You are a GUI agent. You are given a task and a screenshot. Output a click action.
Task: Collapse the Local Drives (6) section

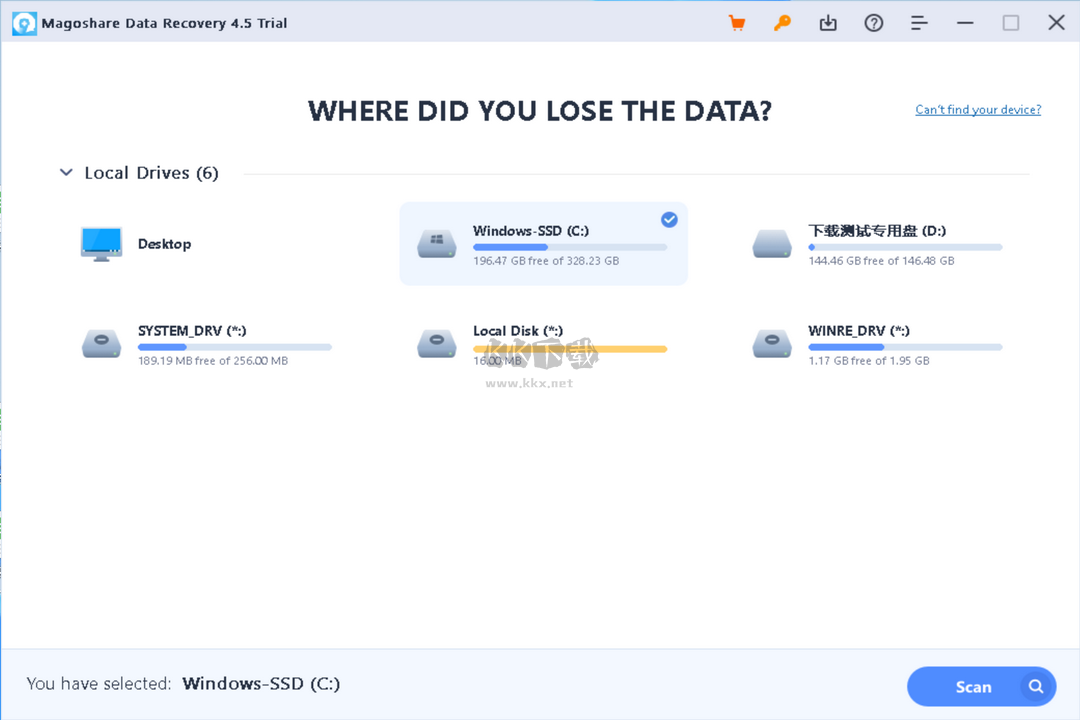(x=66, y=172)
